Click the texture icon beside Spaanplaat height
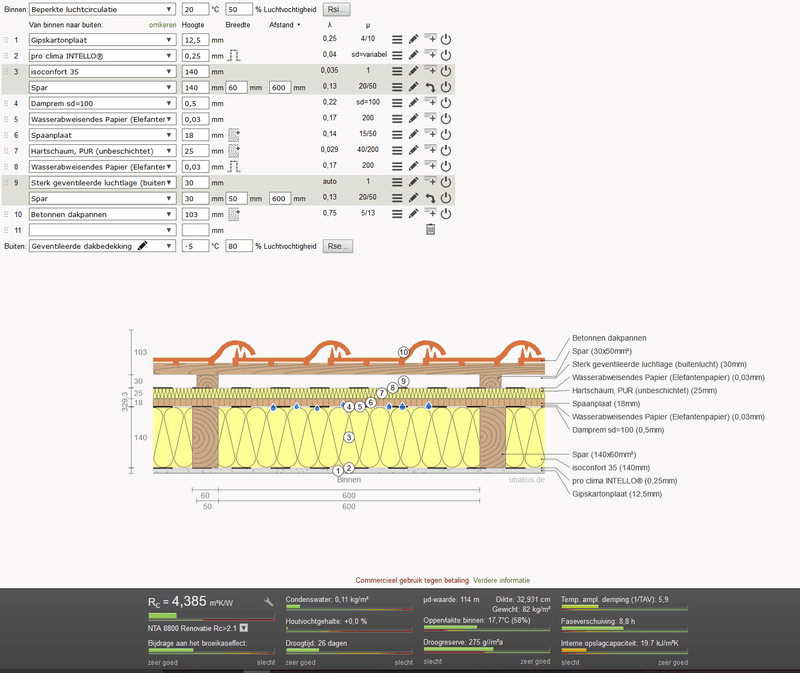800x673 pixels. [x=234, y=135]
